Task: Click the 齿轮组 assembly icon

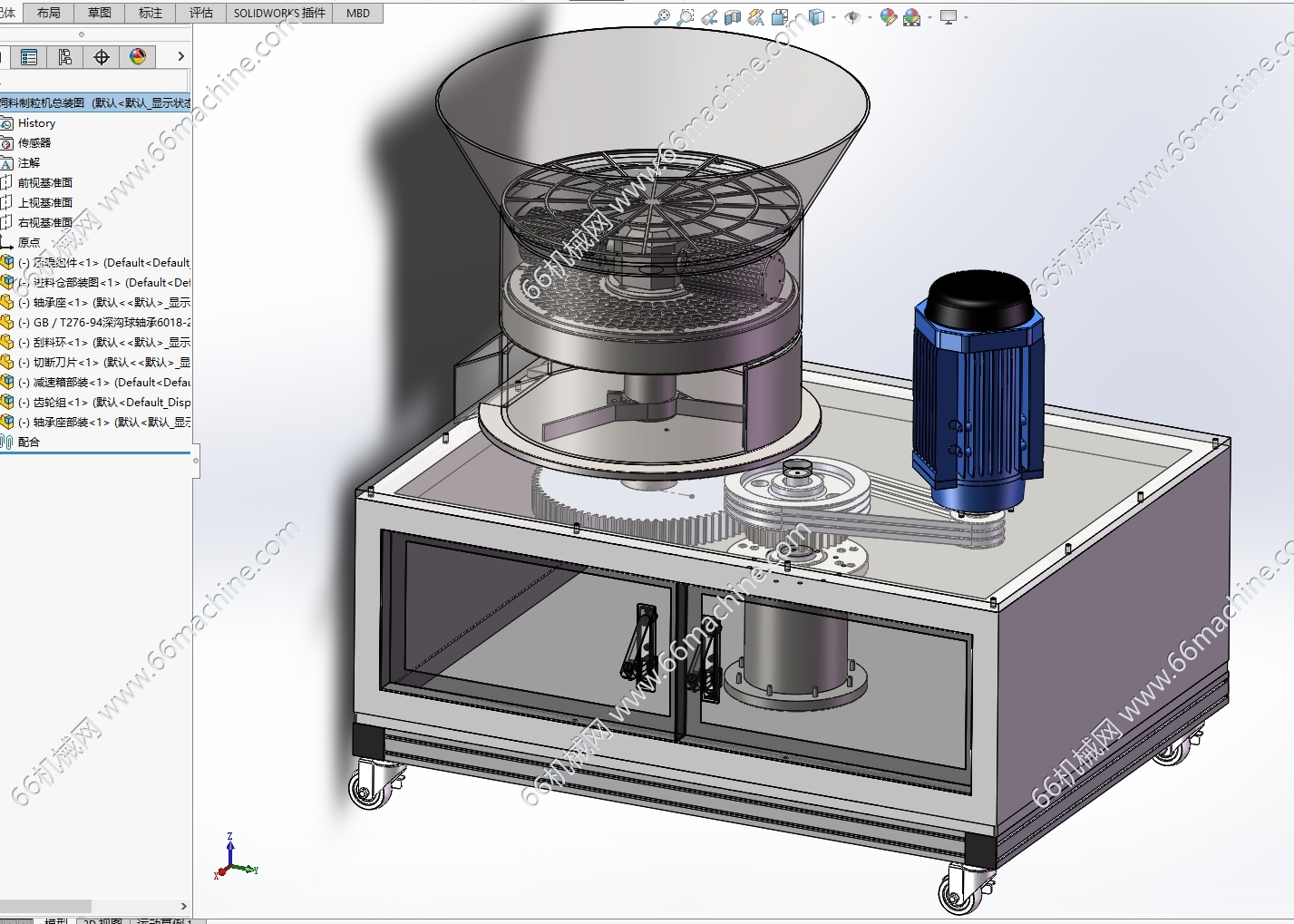Action: click(x=6, y=403)
